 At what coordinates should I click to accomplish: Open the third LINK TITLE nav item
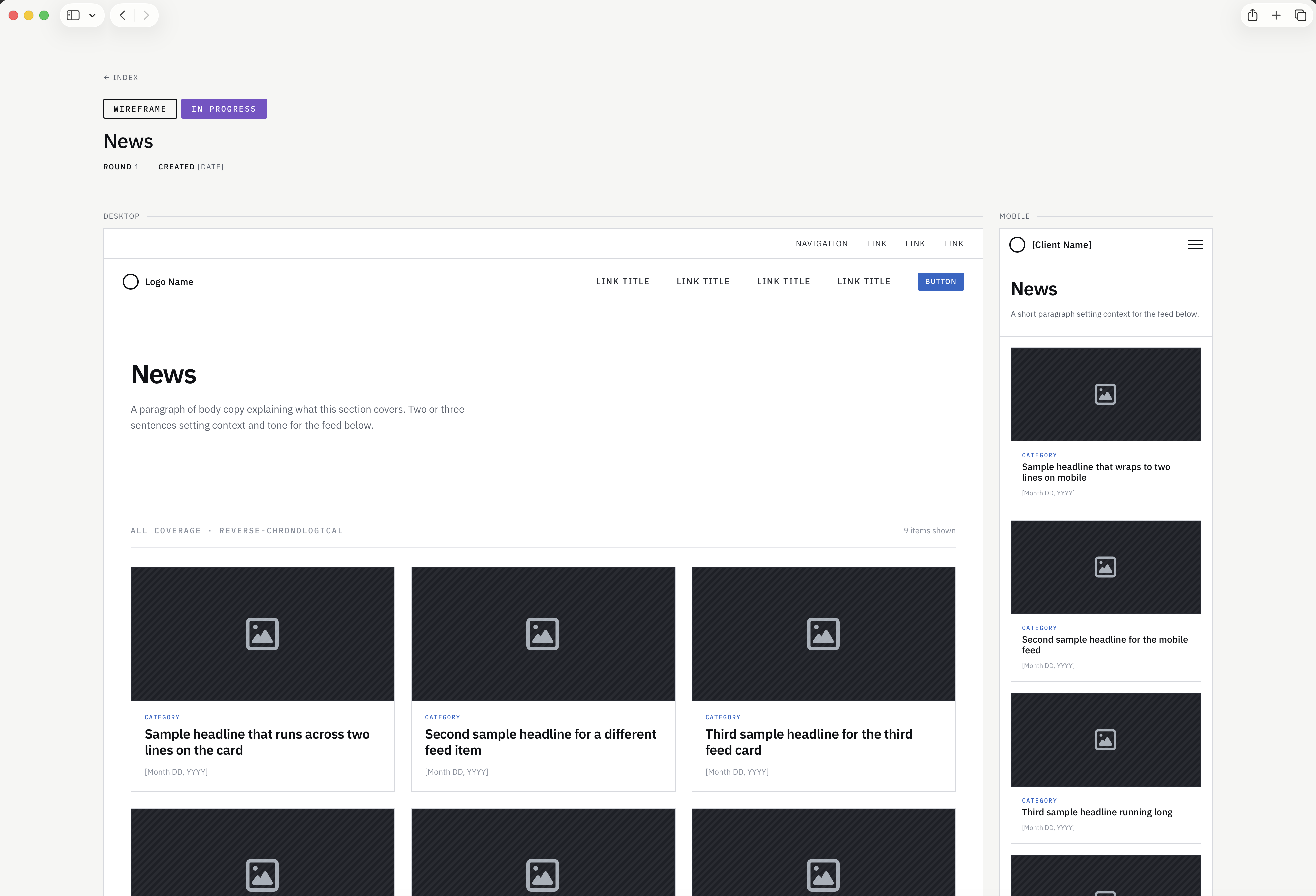[783, 281]
